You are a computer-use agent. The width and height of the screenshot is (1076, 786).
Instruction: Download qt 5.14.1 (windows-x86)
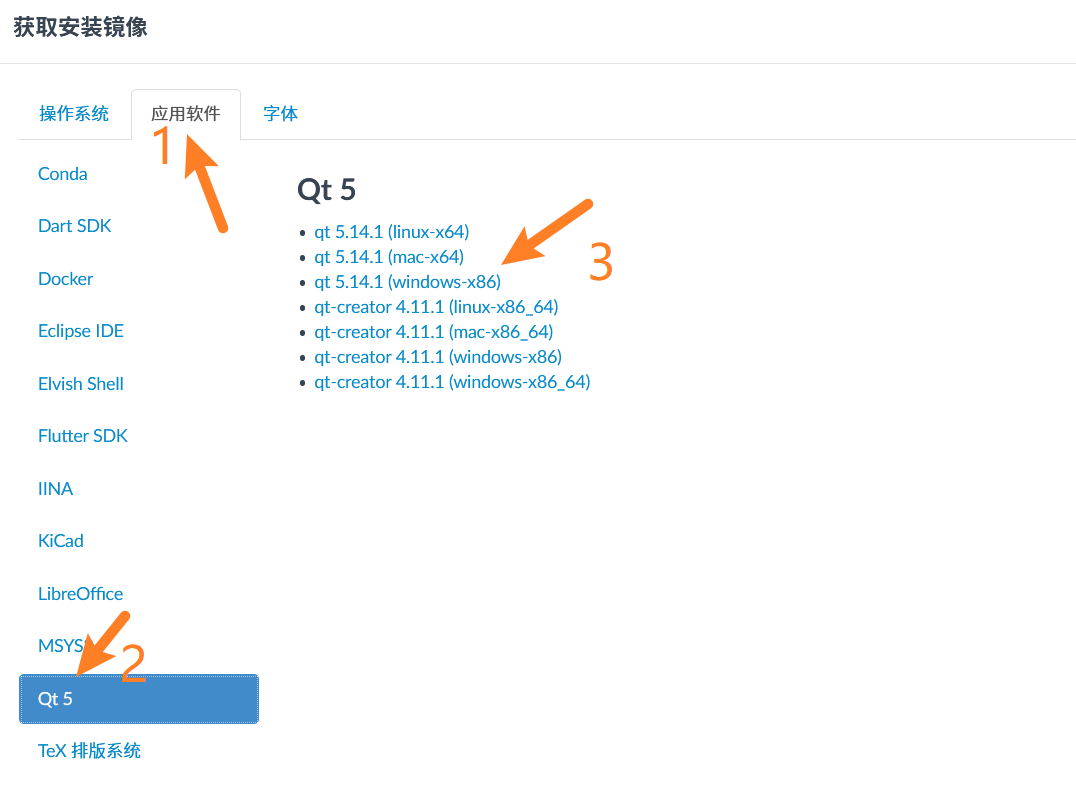click(408, 282)
